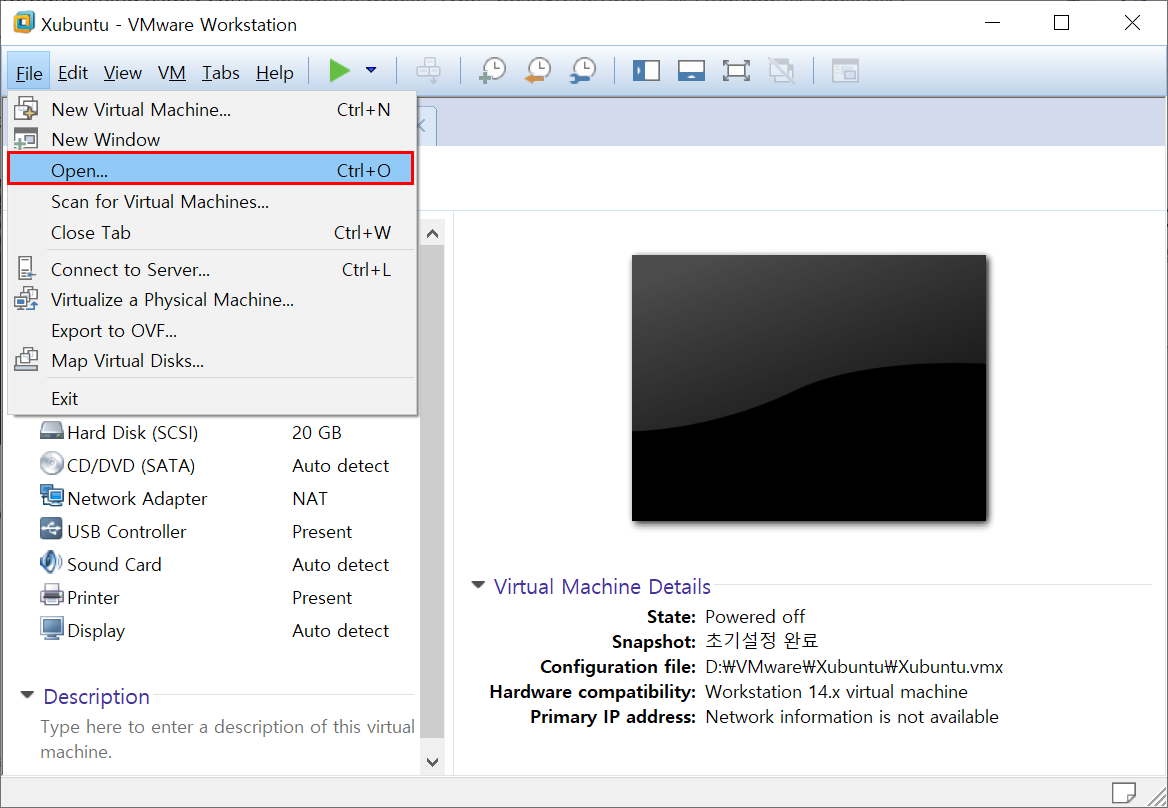The image size is (1168, 808).
Task: Select Export to OVF... entry
Action: [x=212, y=331]
